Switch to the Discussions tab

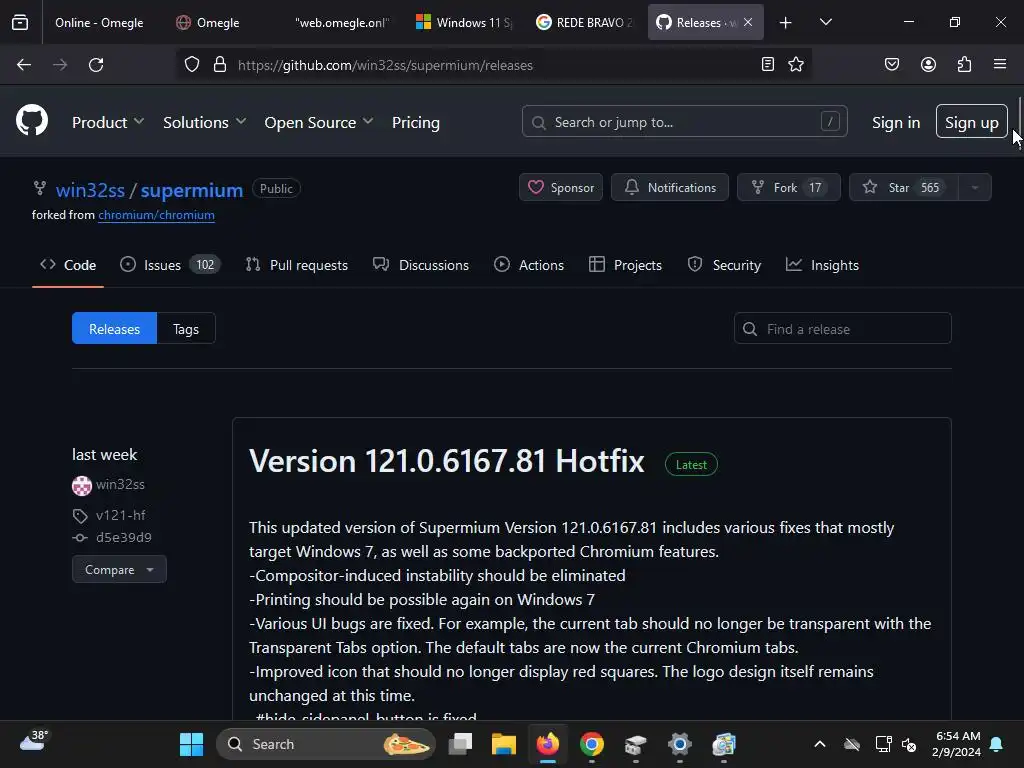point(421,265)
